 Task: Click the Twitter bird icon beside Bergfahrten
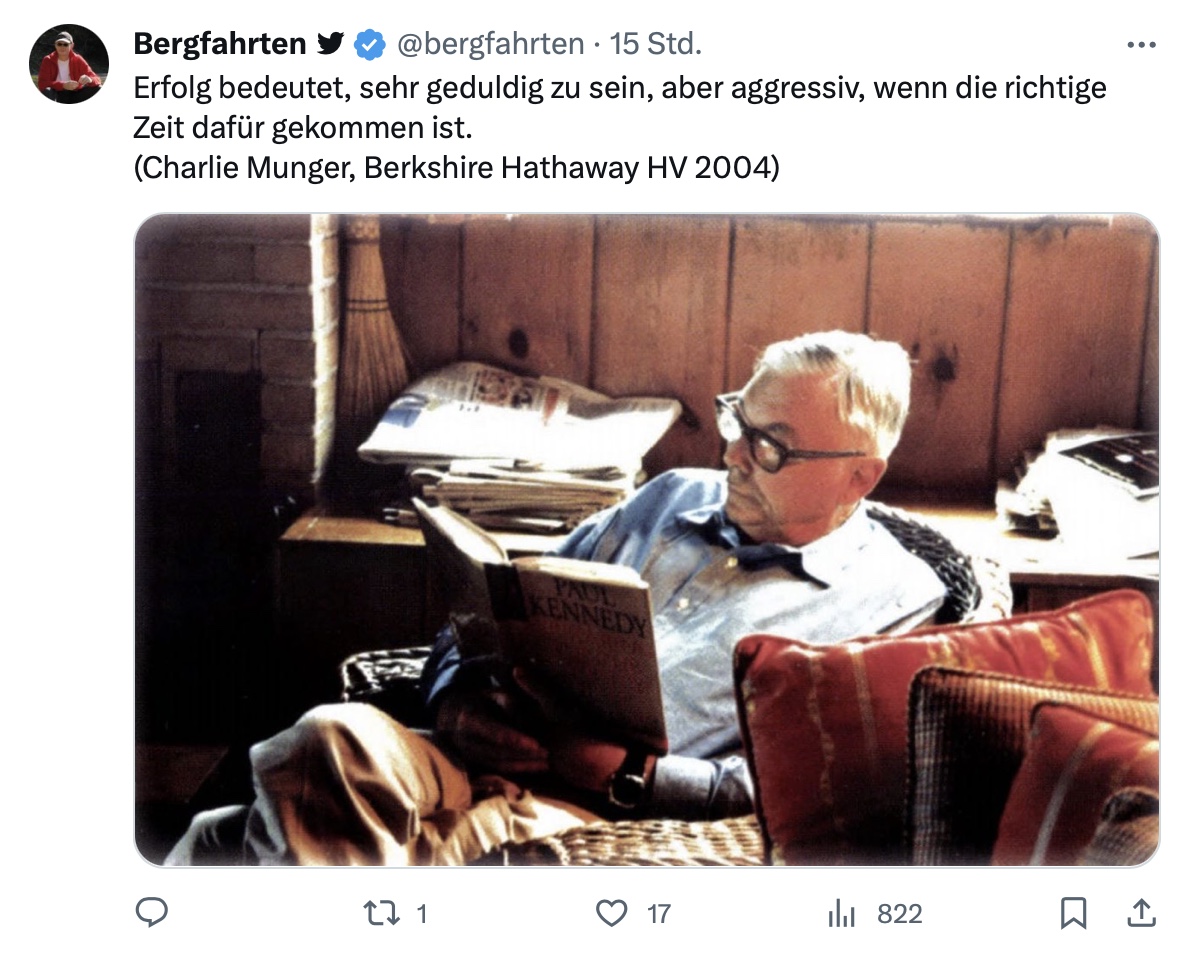(x=330, y=44)
